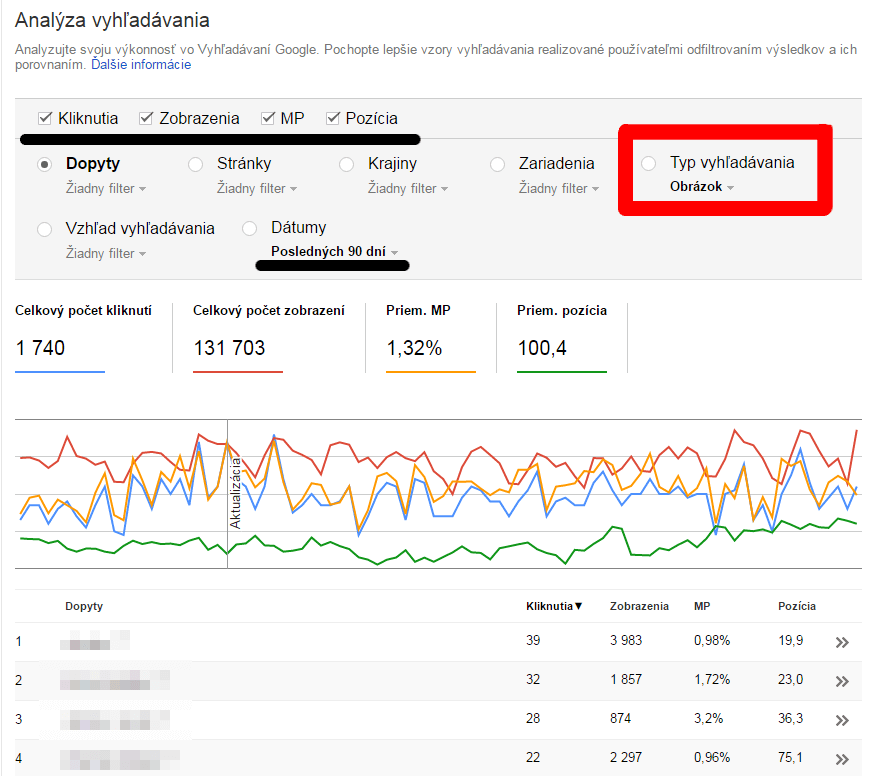Click the blurred query in row 1
872x776 pixels.
tap(95, 640)
